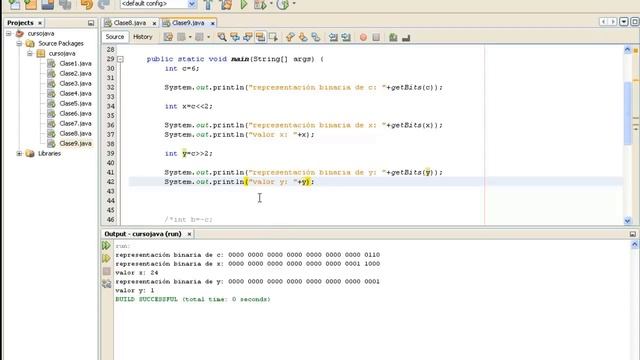The image size is (640, 360).
Task: Expand the Libraries node
Action: coord(19,153)
